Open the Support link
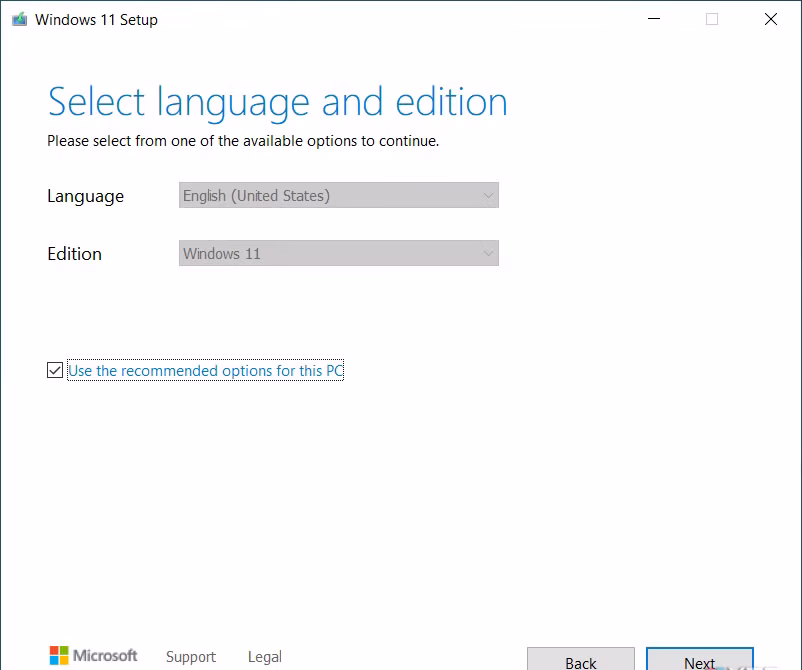 pyautogui.click(x=190, y=657)
